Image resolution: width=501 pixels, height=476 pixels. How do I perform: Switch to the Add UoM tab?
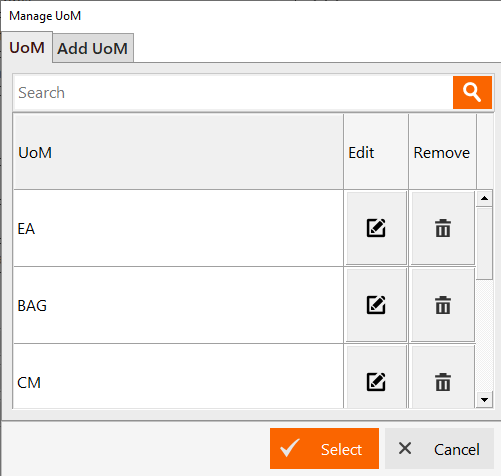(x=93, y=48)
